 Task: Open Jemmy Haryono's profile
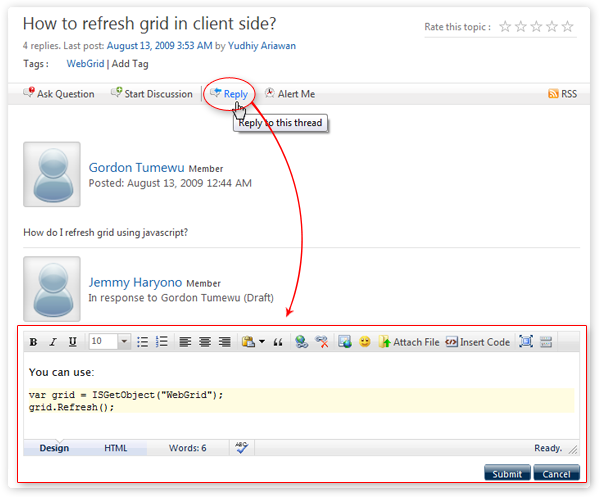[135, 282]
